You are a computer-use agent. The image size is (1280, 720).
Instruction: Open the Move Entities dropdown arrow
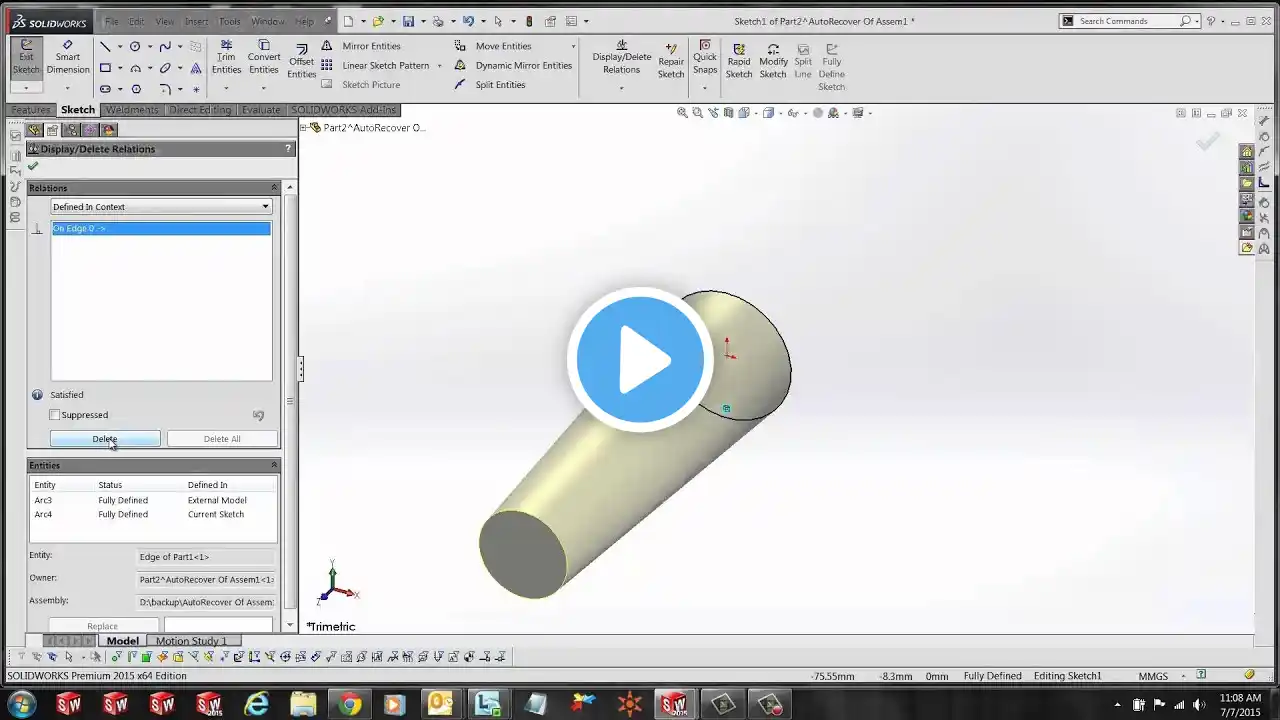[573, 46]
